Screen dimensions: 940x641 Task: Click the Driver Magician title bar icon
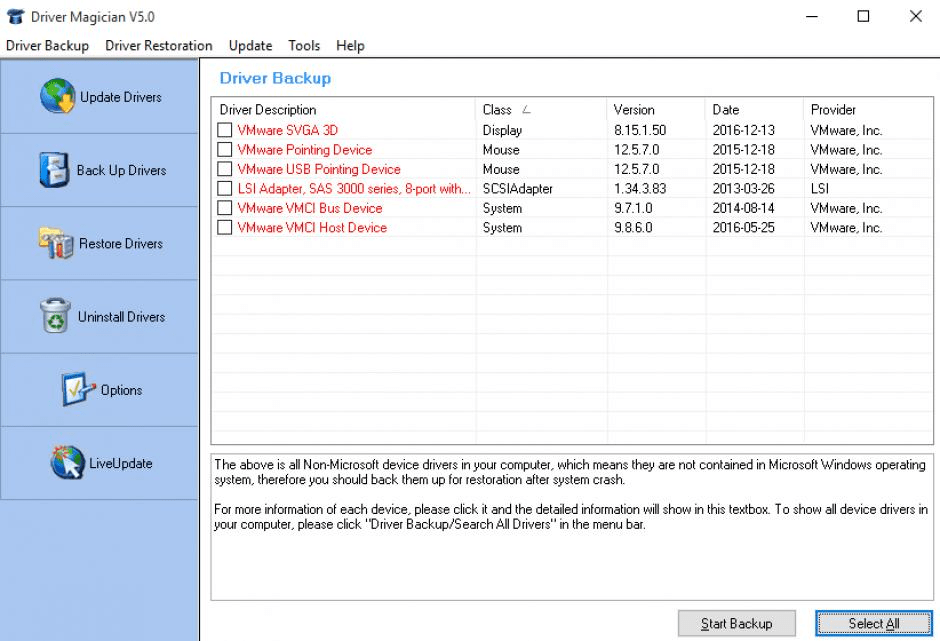15,17
